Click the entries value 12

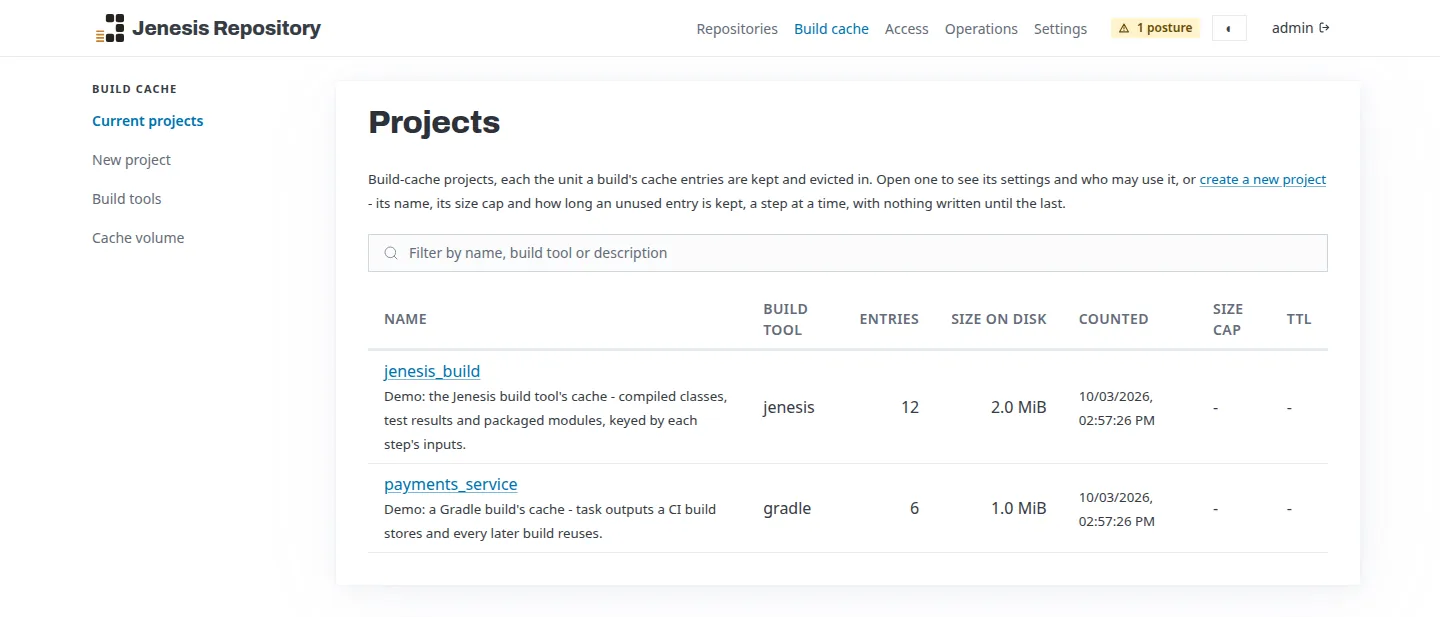click(910, 407)
